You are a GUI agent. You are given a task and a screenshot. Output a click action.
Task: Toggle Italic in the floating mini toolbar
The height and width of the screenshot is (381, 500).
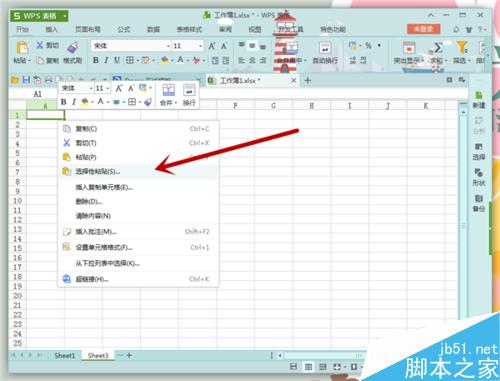click(x=74, y=102)
